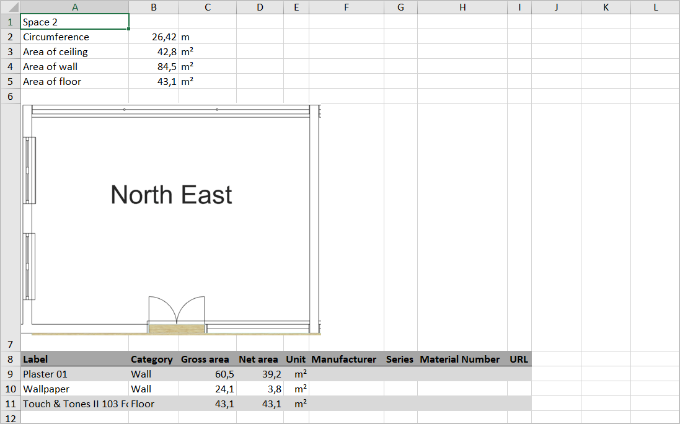Select row 11 header

coord(10,404)
